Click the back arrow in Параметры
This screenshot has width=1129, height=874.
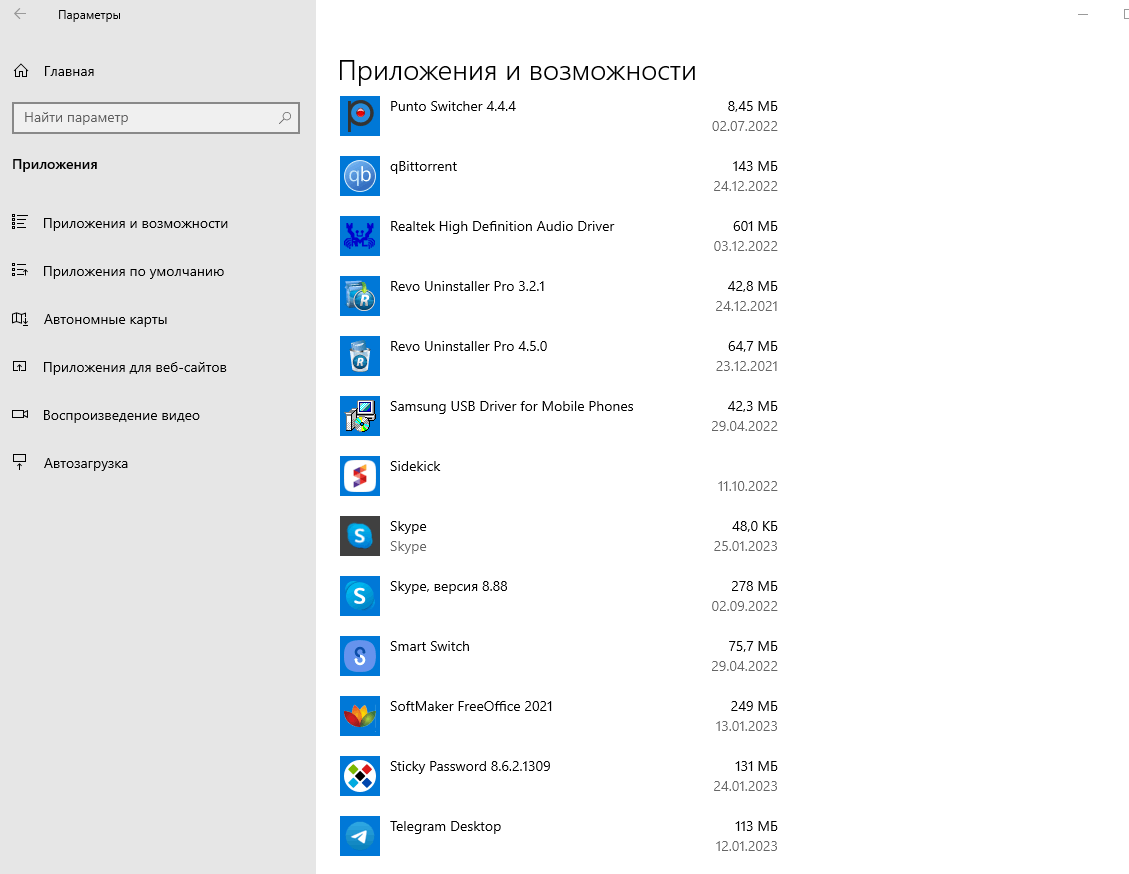coord(20,14)
